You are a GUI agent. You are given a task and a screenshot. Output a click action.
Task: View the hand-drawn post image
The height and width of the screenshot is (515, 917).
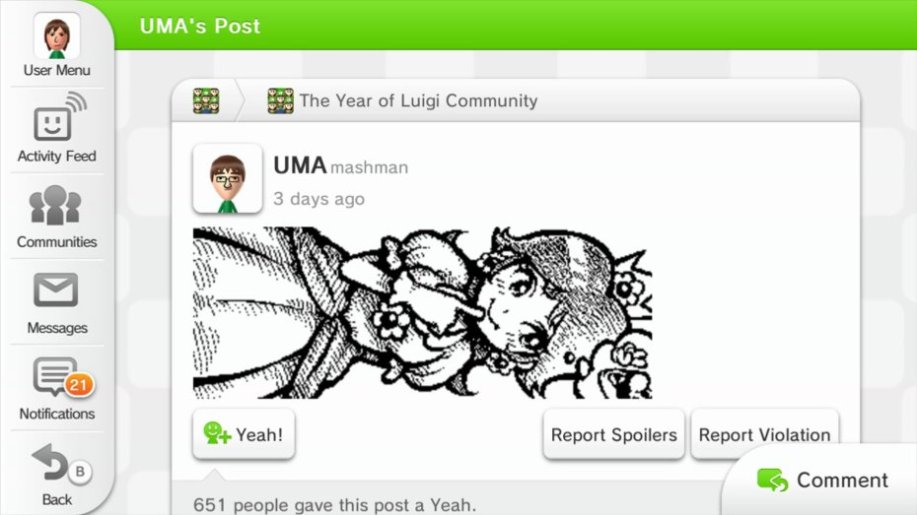(x=422, y=313)
